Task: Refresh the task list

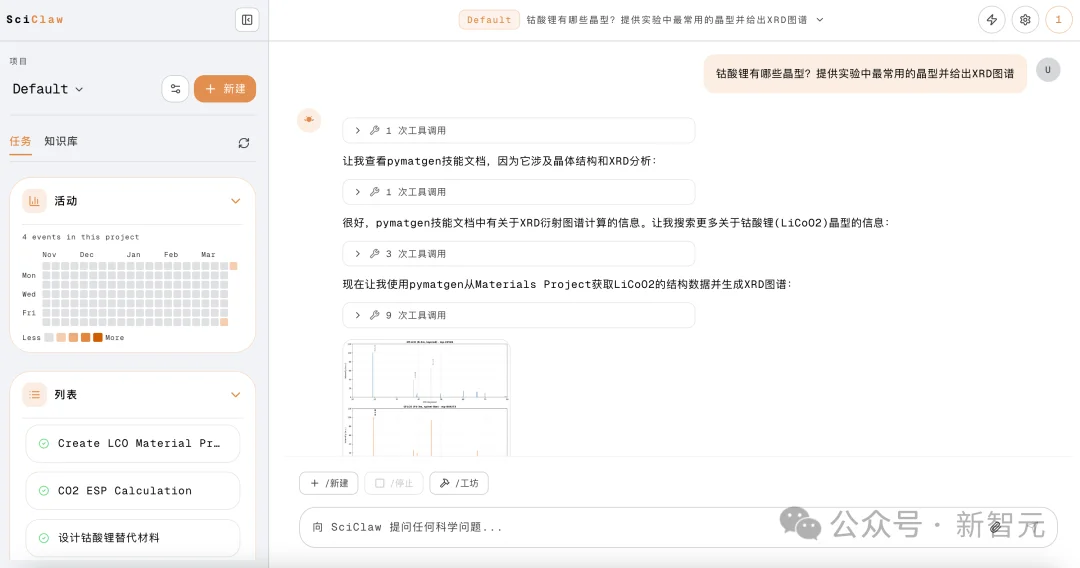Action: [244, 143]
